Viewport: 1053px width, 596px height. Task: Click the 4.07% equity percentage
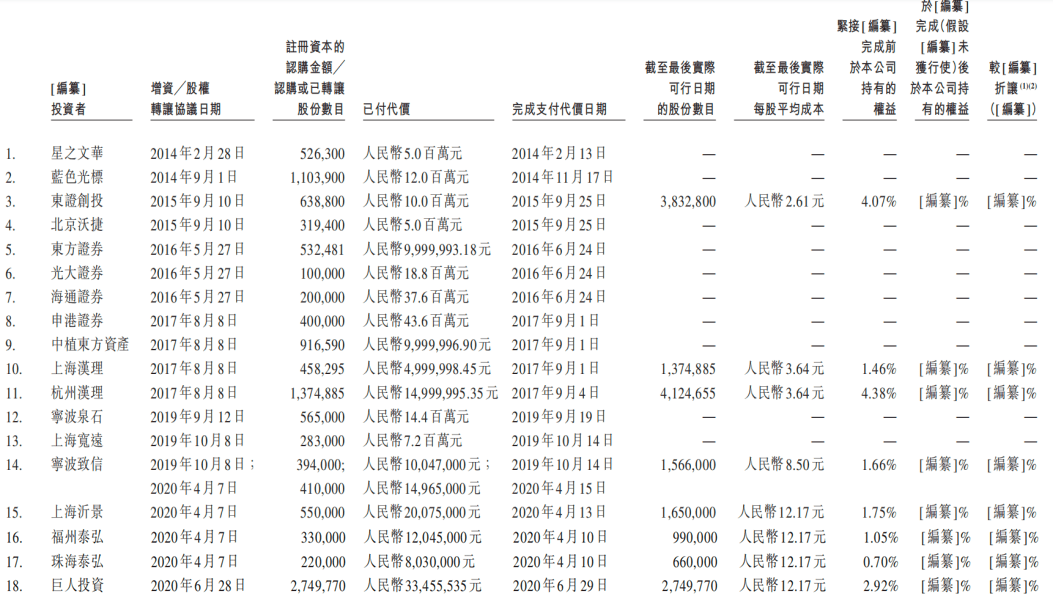point(878,202)
